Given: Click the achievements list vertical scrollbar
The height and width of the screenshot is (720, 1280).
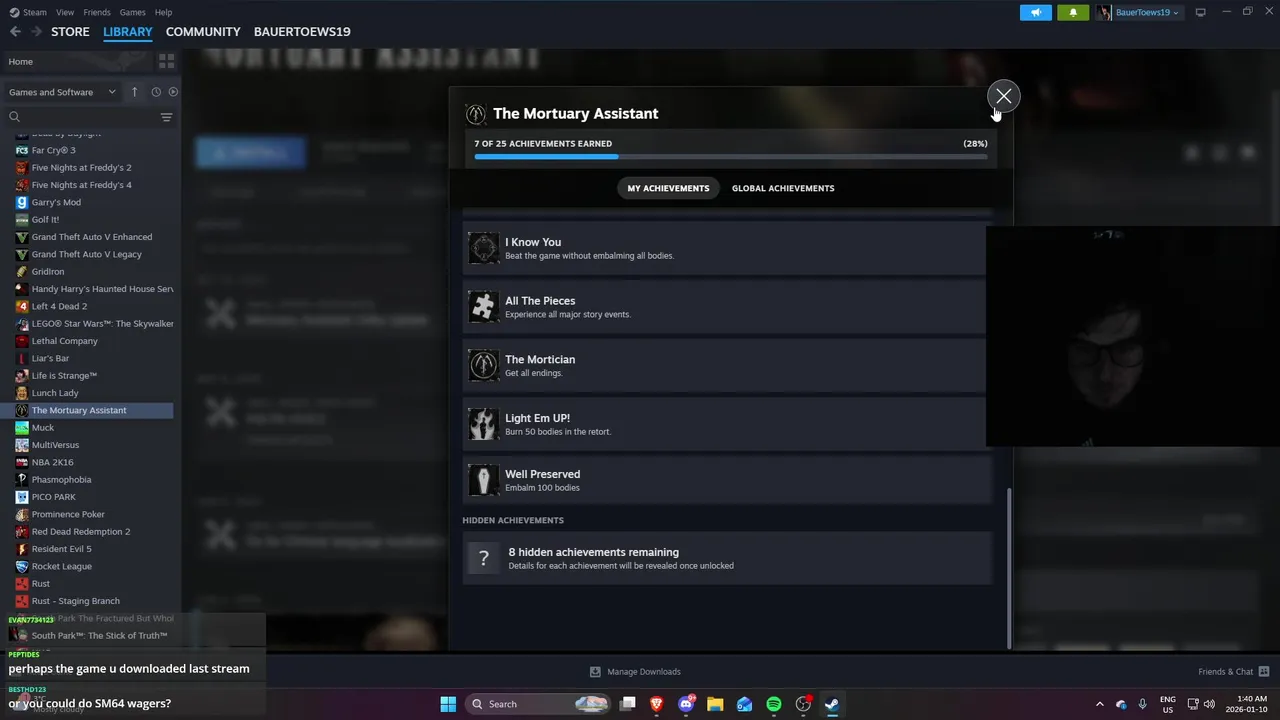Looking at the screenshot, I should pyautogui.click(x=1008, y=568).
